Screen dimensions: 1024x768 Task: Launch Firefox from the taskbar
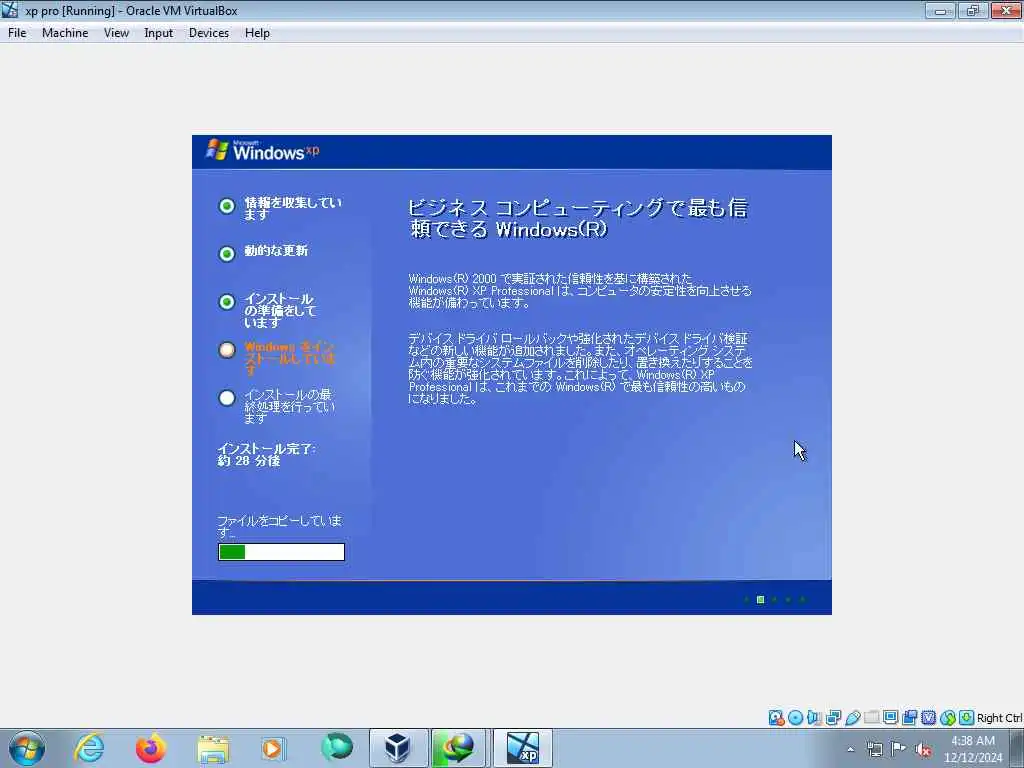pos(151,748)
